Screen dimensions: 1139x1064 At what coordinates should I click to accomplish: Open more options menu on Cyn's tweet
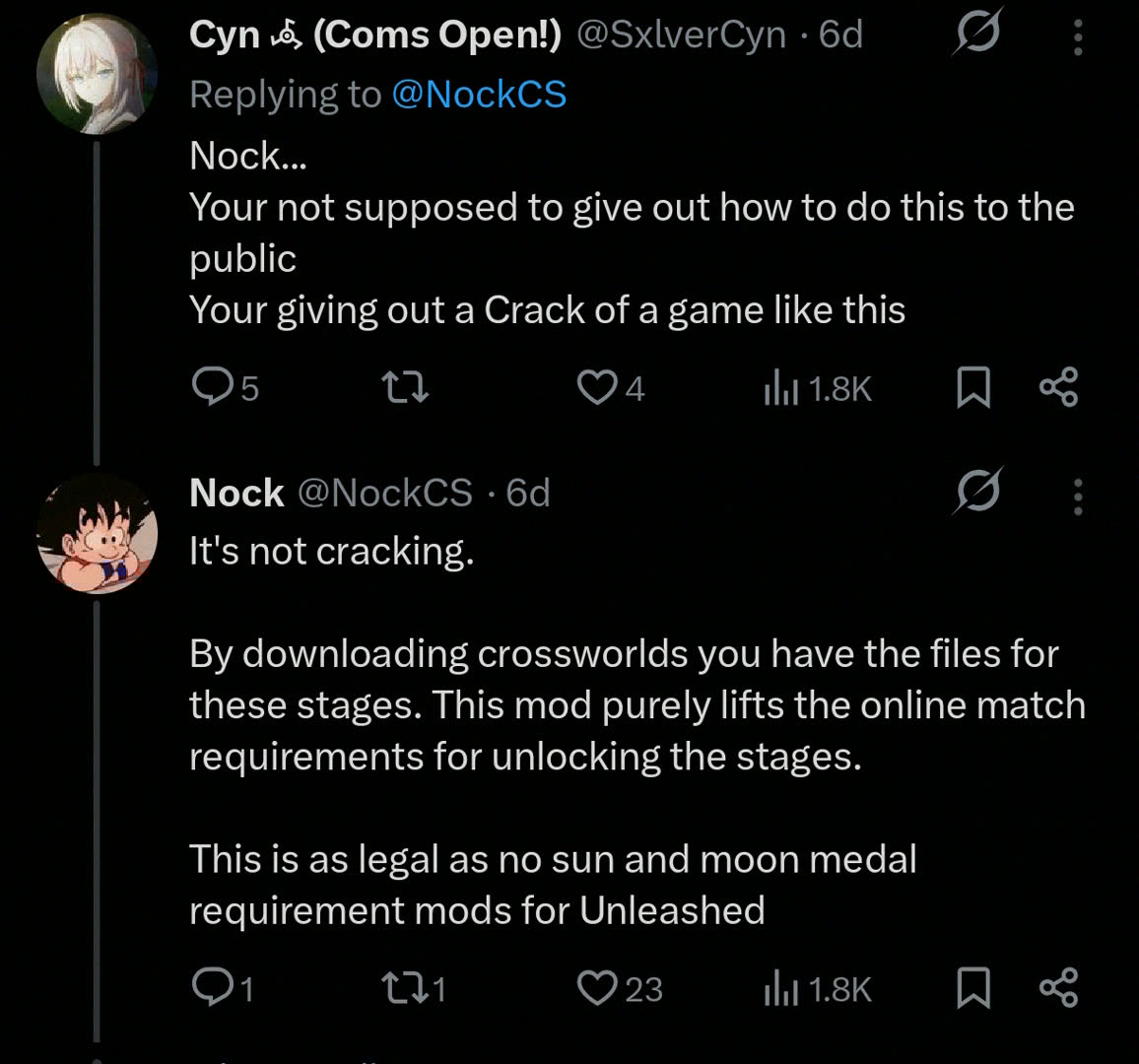click(x=1078, y=37)
